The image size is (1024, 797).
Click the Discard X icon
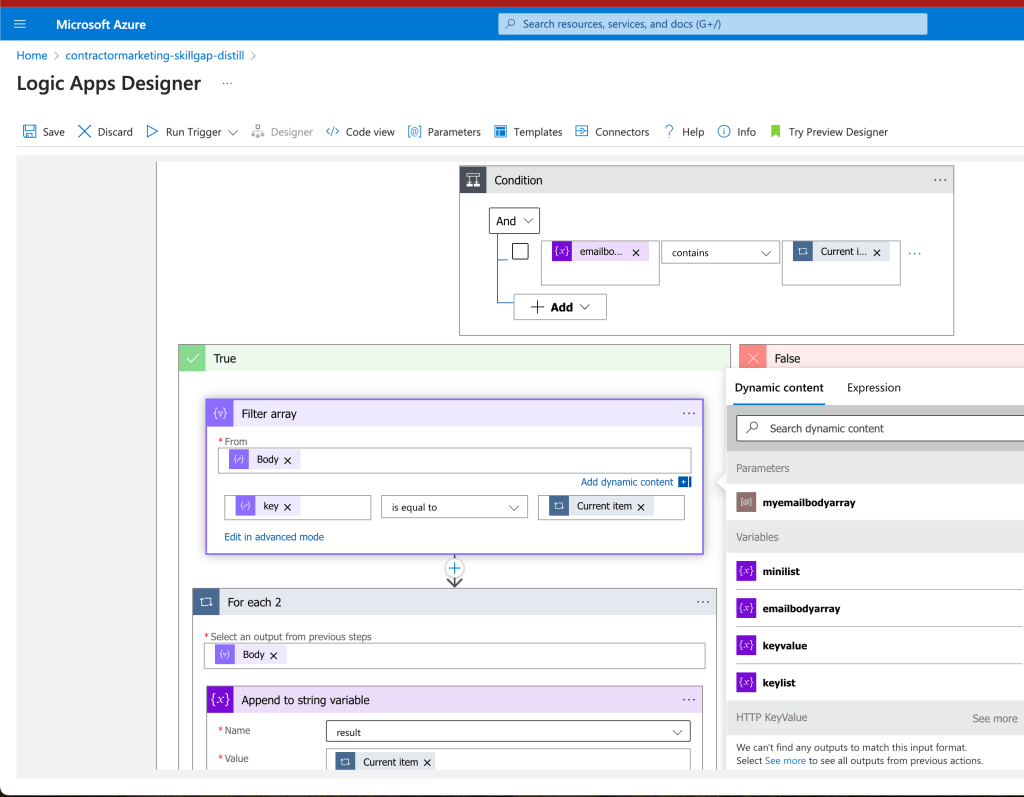point(84,131)
